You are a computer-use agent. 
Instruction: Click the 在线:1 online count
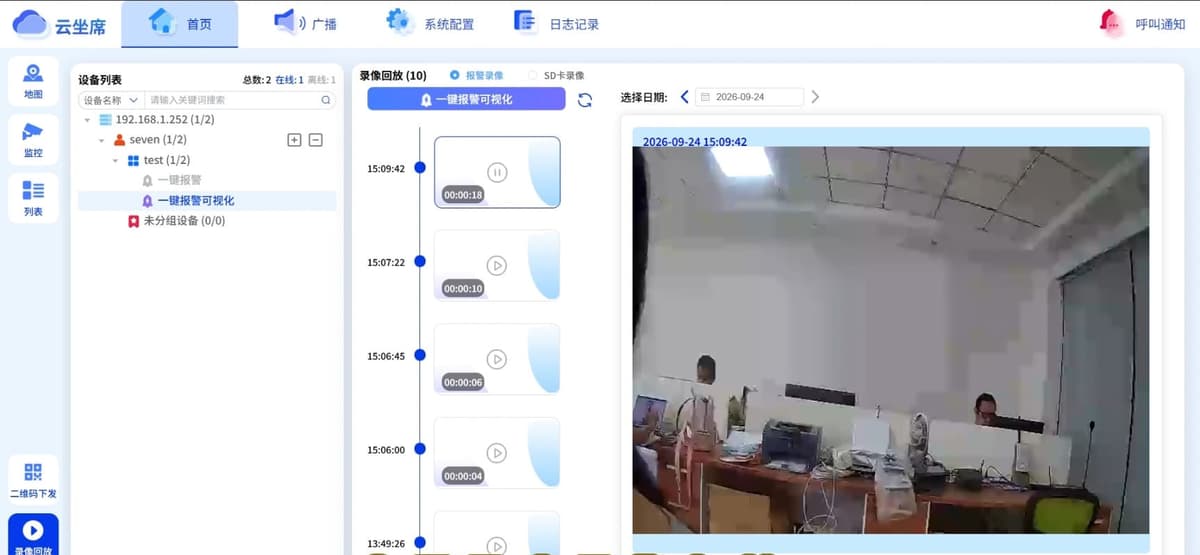[289, 80]
